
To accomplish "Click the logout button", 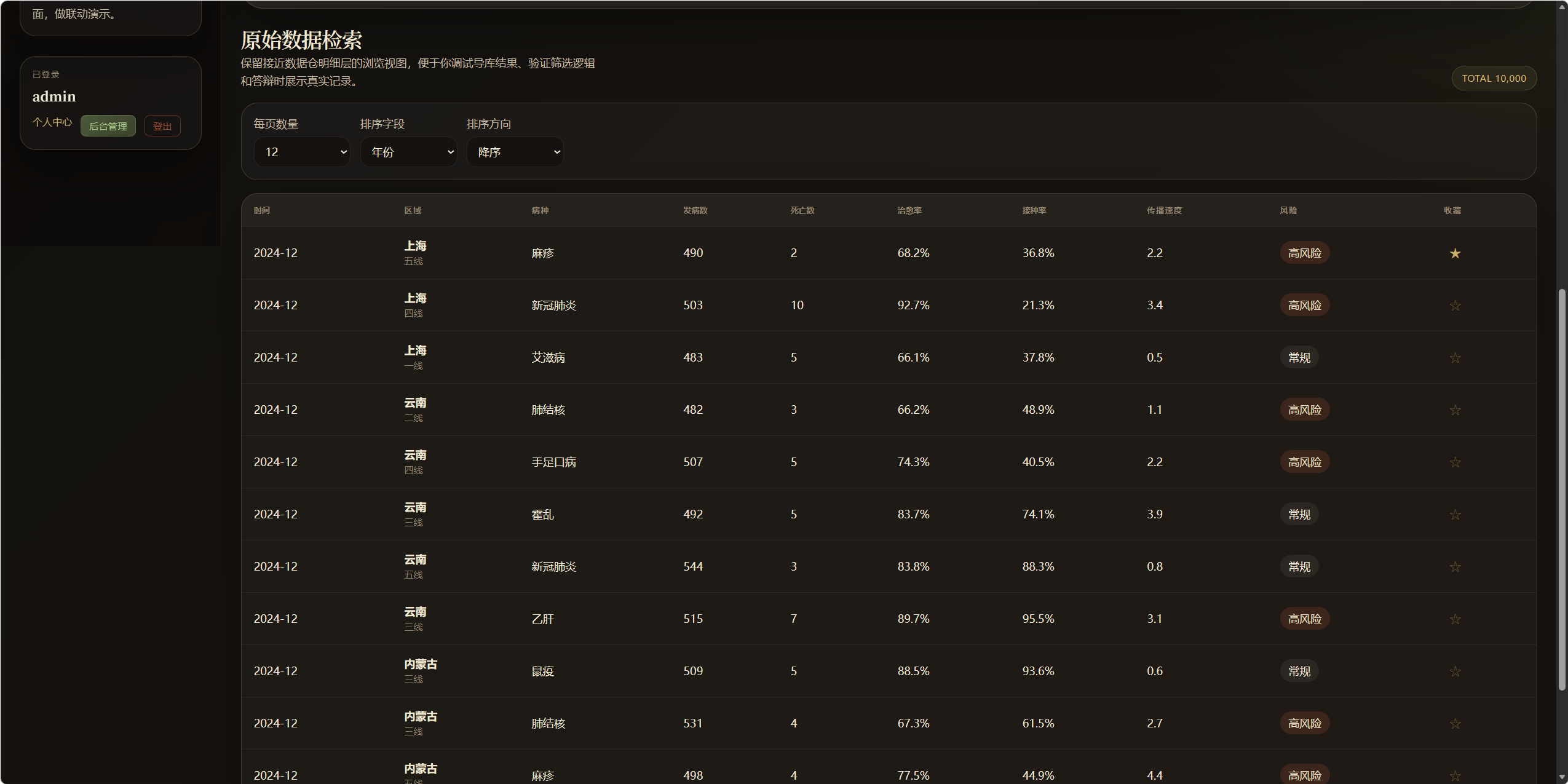I will [x=162, y=126].
